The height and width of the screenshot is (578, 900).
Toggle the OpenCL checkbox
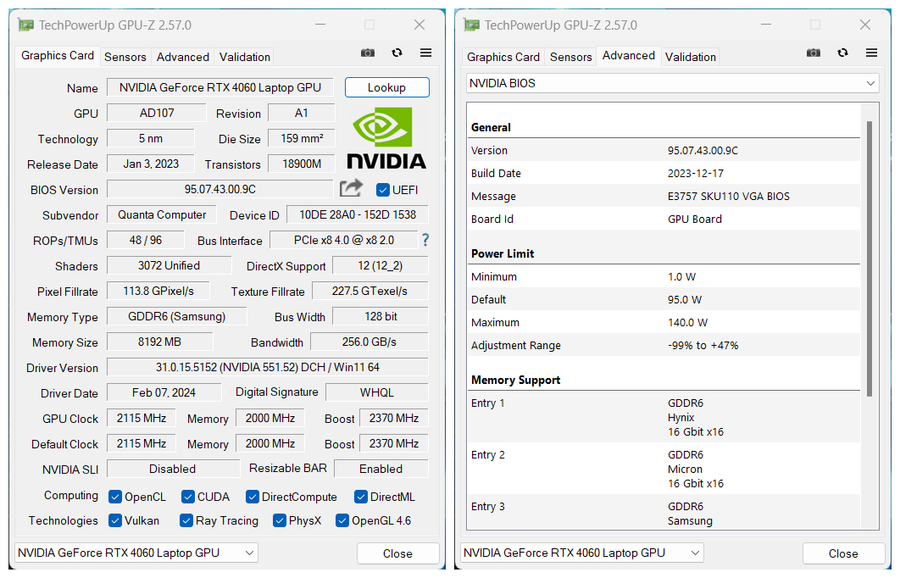[x=116, y=496]
